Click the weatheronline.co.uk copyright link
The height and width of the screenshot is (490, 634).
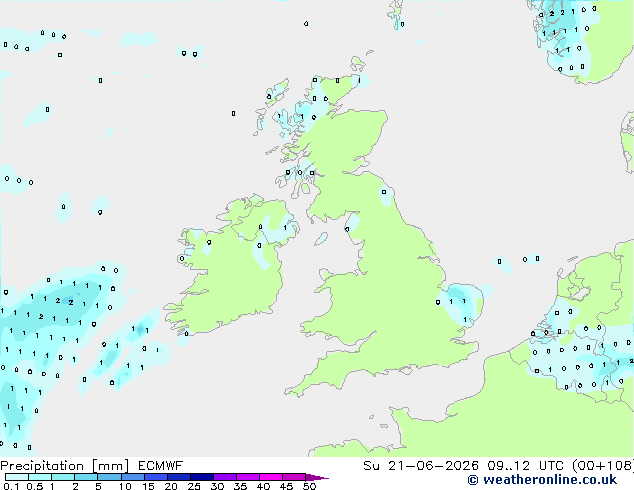coord(542,480)
